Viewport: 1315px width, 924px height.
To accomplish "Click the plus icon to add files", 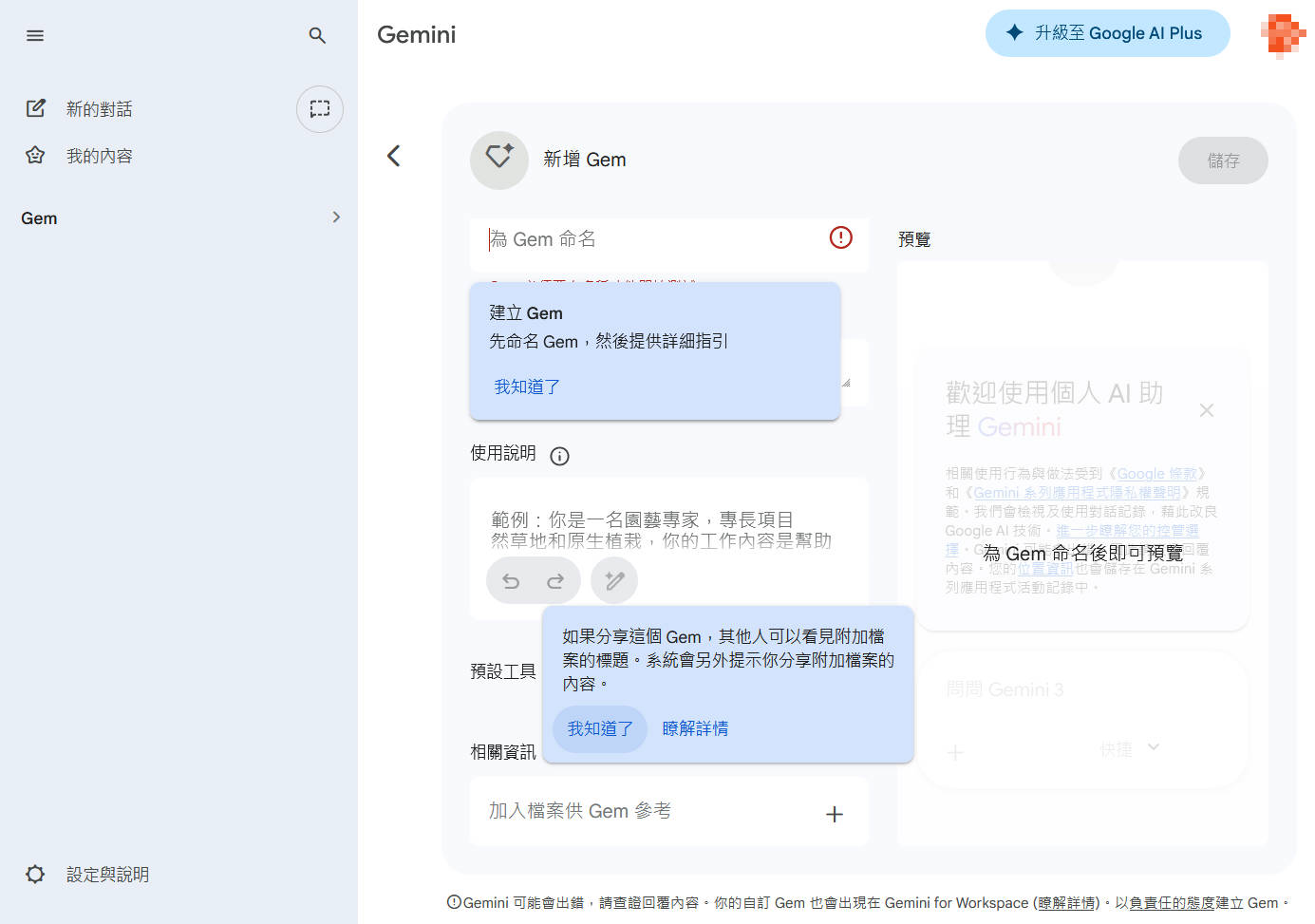I will 835,814.
